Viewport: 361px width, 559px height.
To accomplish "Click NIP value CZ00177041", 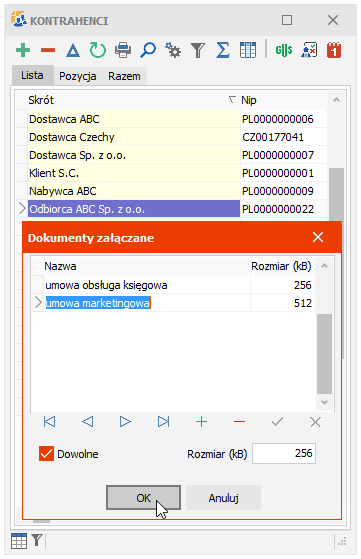I will pyautogui.click(x=273, y=137).
